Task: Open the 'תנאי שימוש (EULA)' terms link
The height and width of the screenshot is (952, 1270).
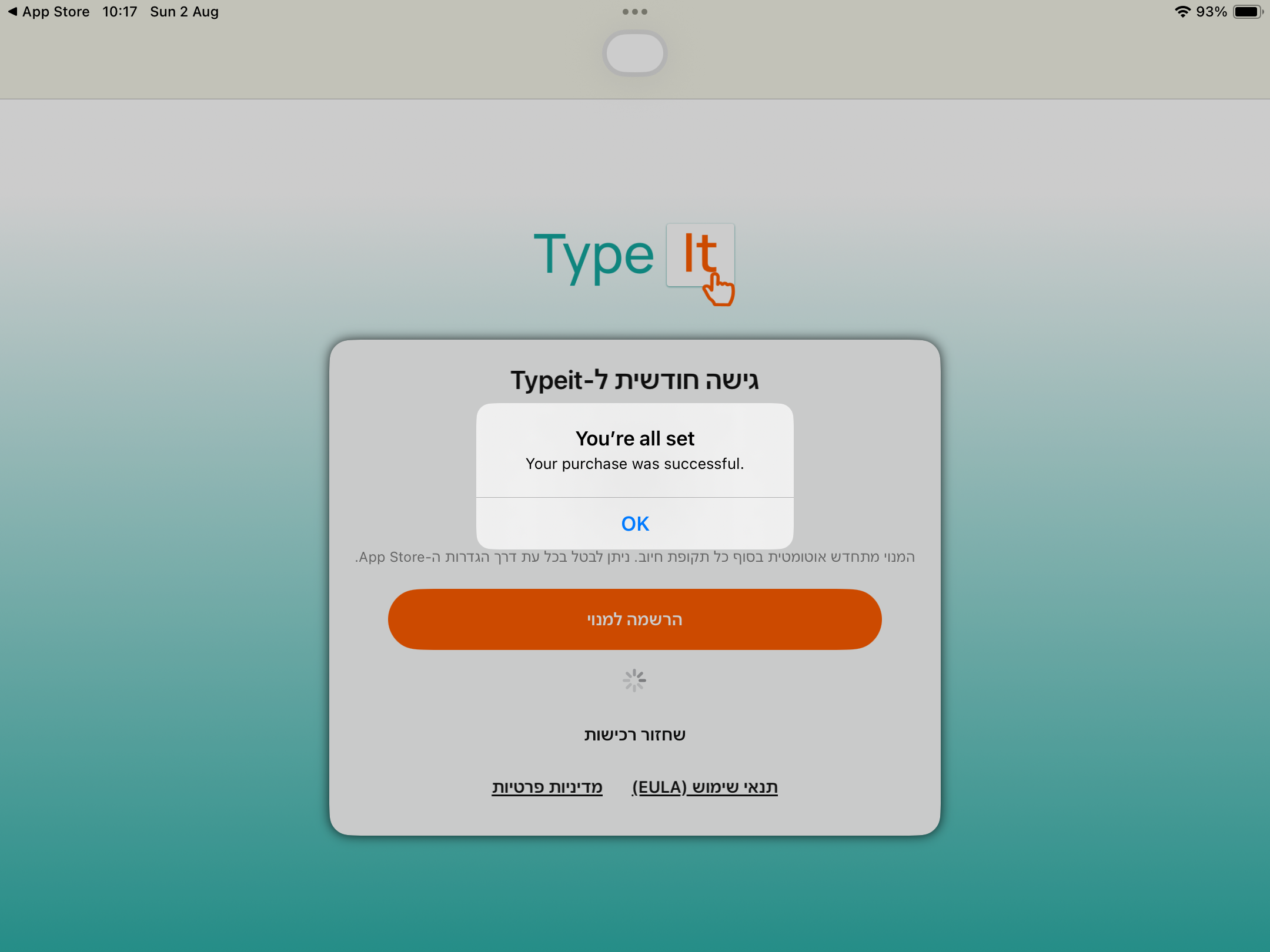Action: coord(705,787)
